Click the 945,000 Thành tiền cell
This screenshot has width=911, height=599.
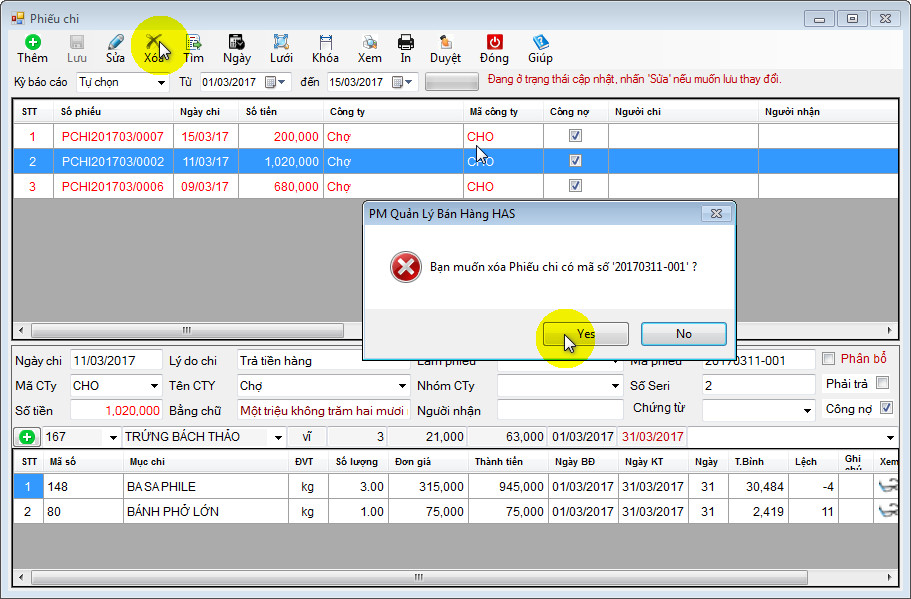(x=508, y=486)
